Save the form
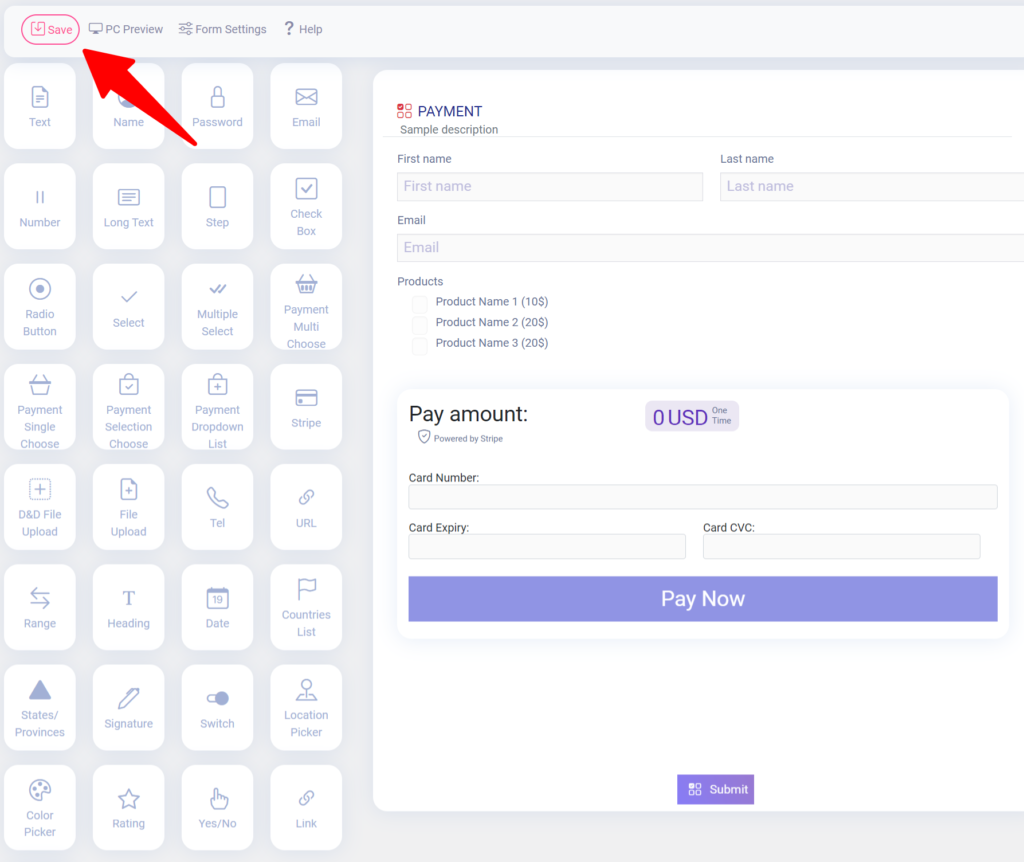Screen dimensions: 1024x862 (51, 29)
